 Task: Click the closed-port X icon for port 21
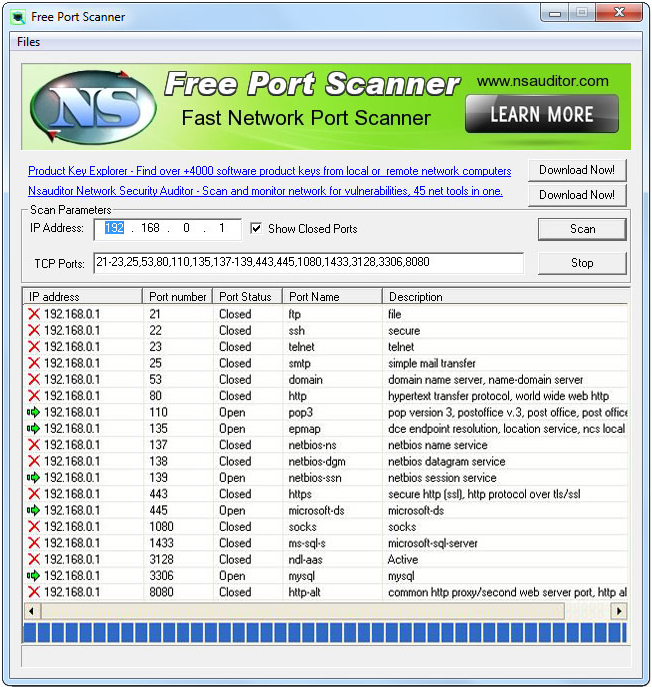[34, 314]
